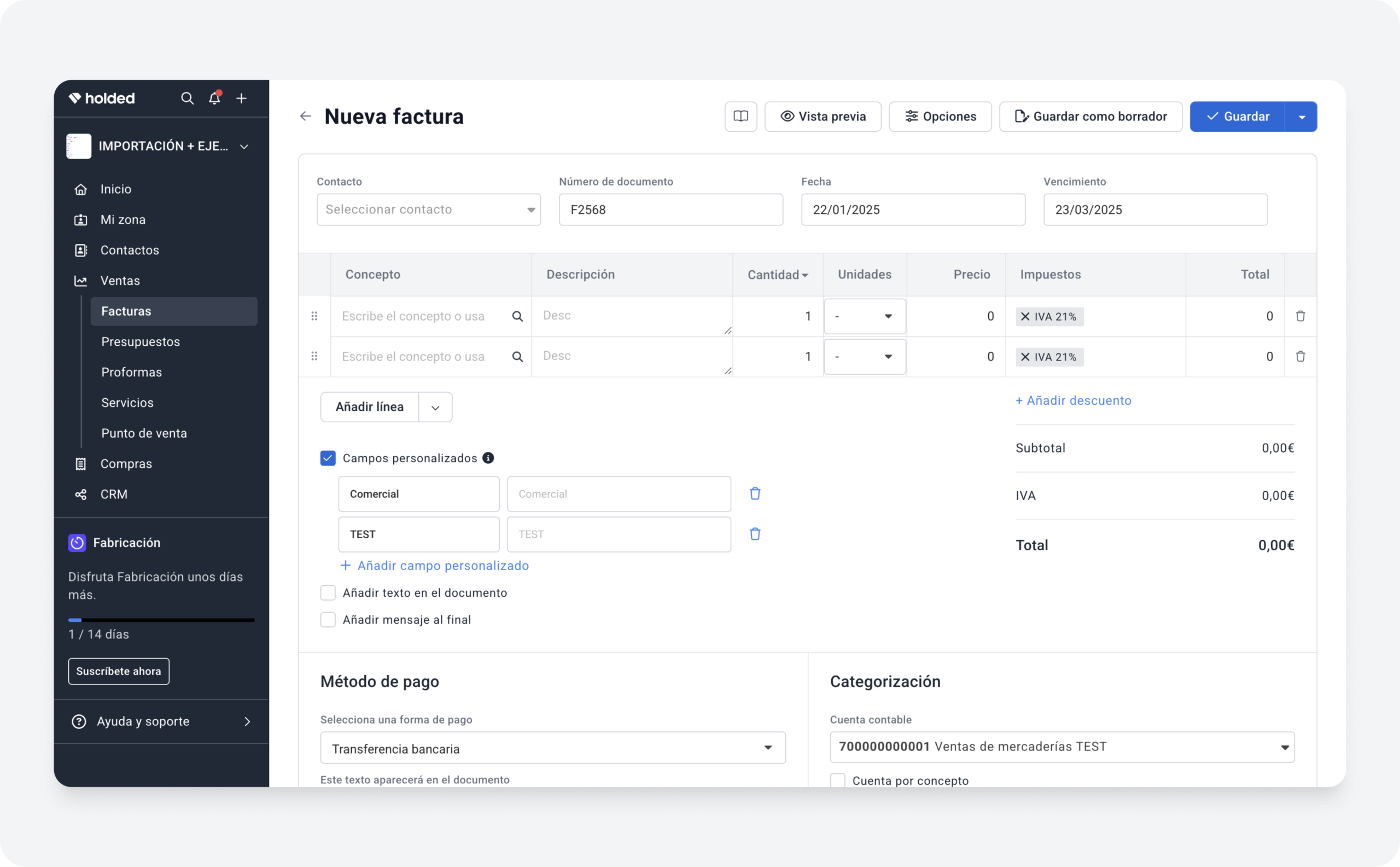Open the Guardar split dropdown arrow

click(x=1302, y=117)
